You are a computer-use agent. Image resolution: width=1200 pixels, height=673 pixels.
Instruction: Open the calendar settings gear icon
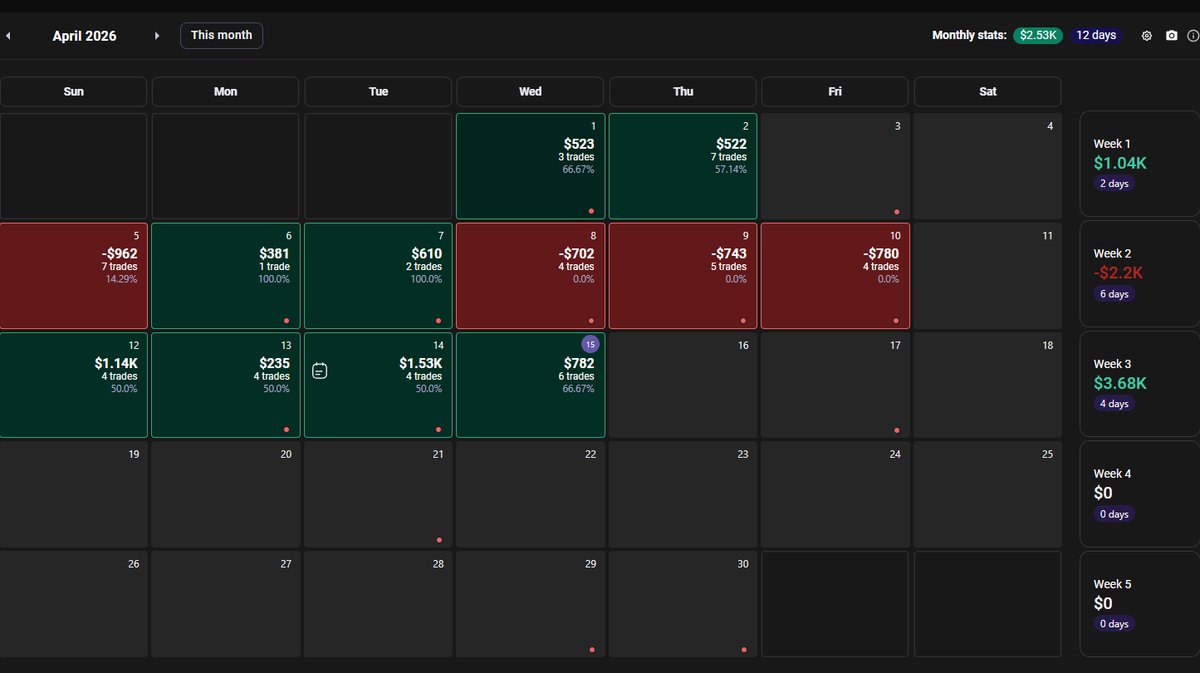1146,35
